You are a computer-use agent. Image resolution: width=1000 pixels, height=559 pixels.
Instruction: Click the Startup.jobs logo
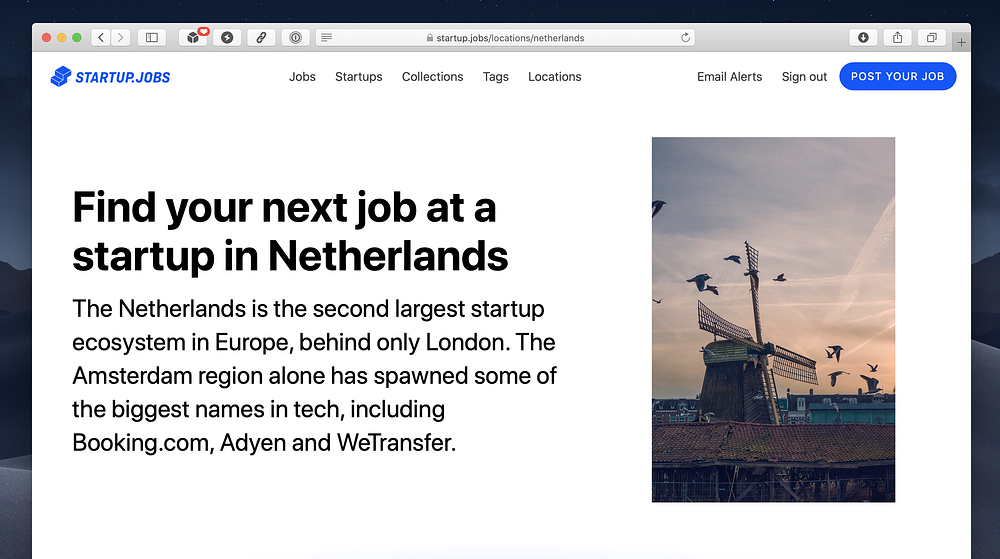110,77
